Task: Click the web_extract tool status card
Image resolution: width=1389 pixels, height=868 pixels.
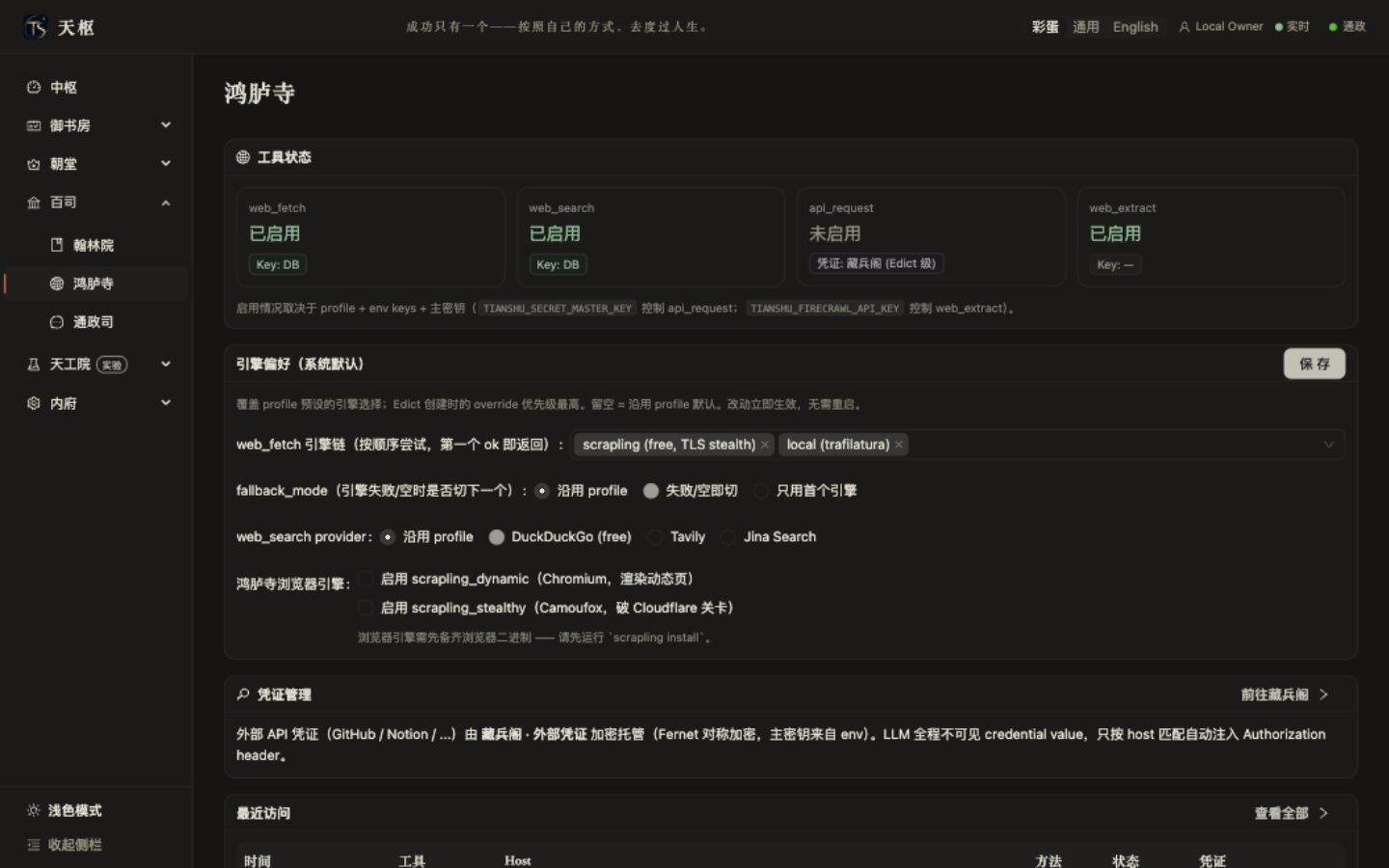Action: [1212, 237]
